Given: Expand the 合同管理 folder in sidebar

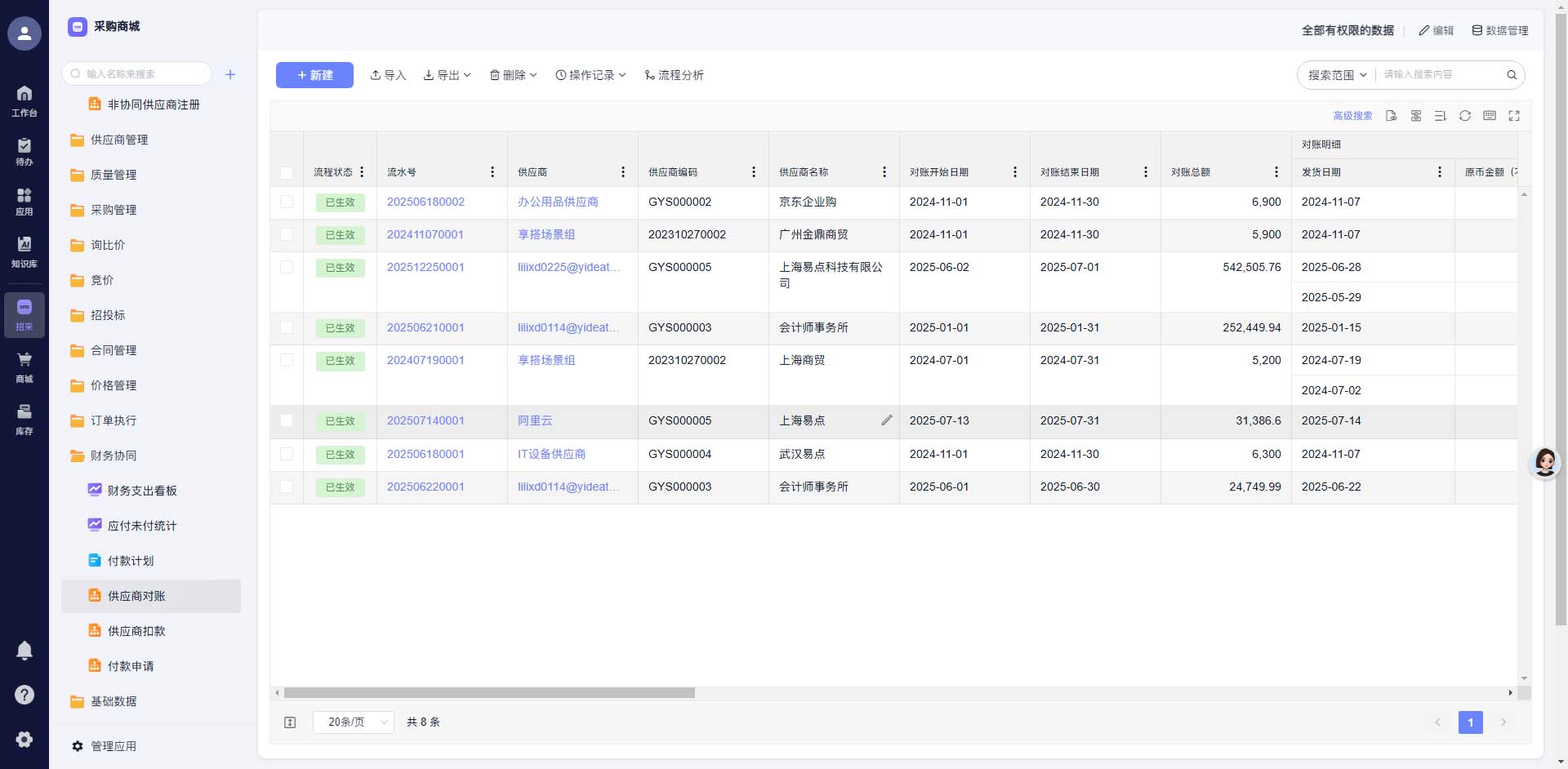Looking at the screenshot, I should point(114,350).
